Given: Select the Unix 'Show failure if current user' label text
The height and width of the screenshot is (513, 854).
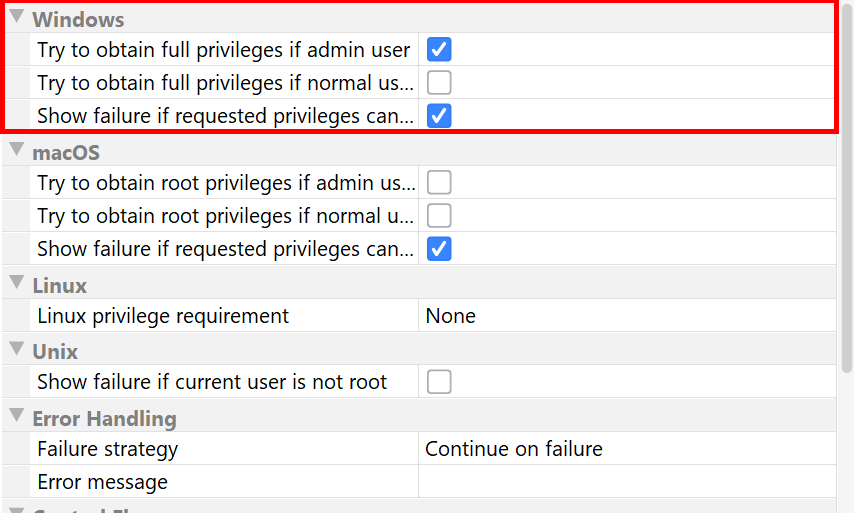Looking at the screenshot, I should [212, 382].
